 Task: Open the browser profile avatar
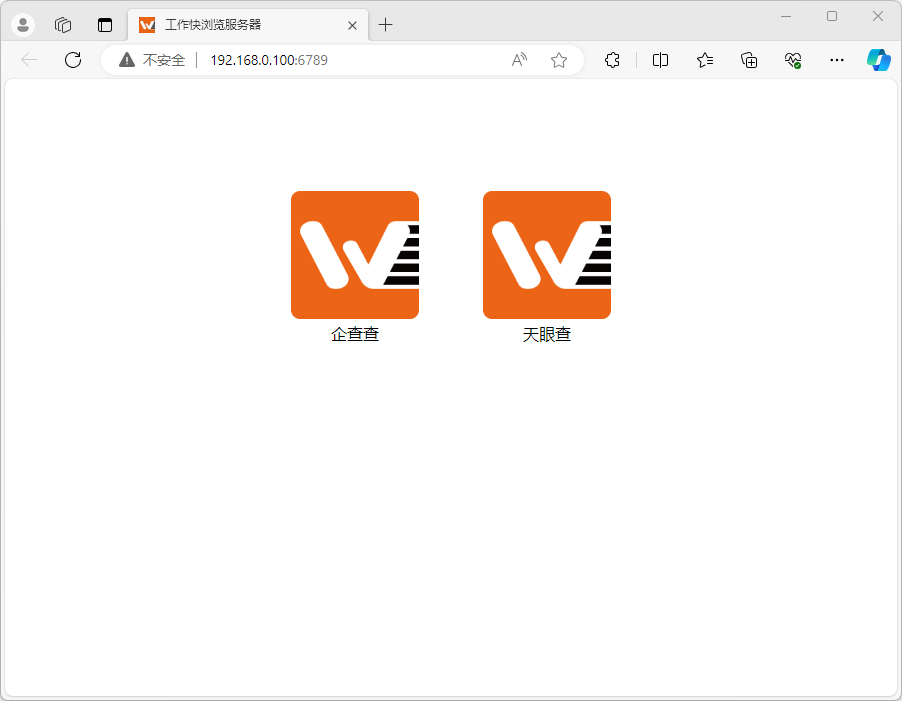23,25
